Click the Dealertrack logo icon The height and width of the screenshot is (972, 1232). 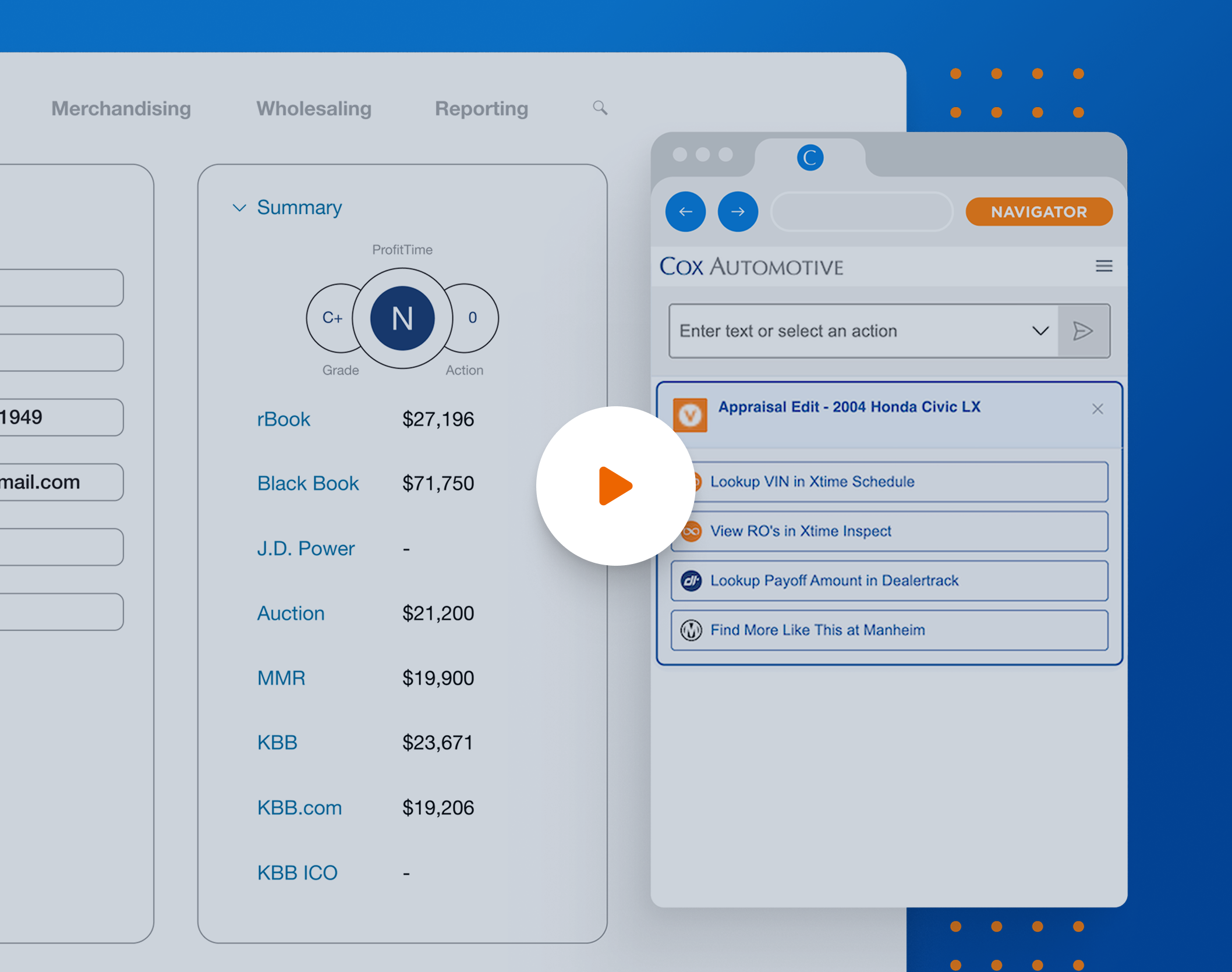[691, 580]
